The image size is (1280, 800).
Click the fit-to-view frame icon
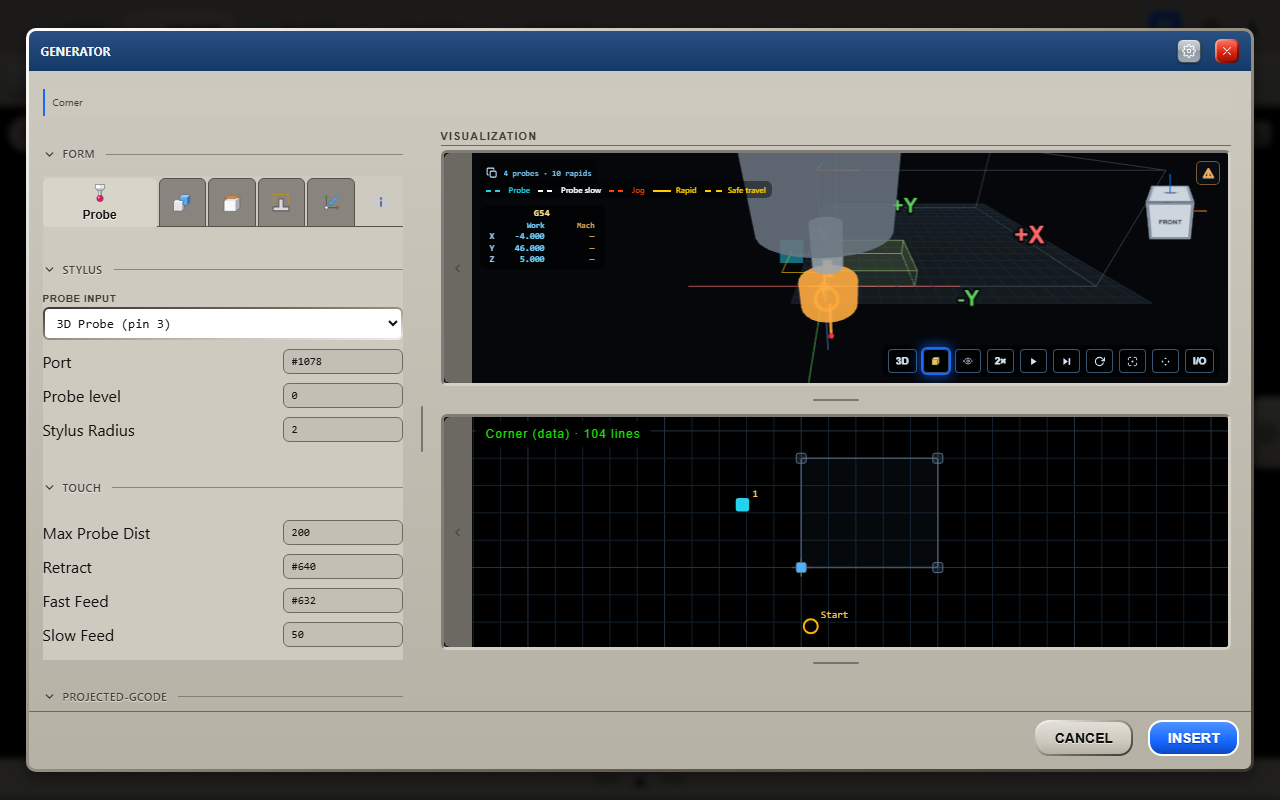tap(1133, 361)
